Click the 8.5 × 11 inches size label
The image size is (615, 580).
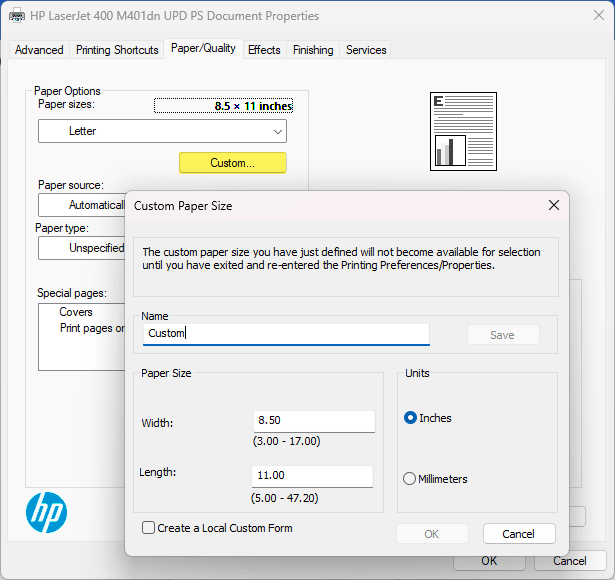tap(223, 106)
